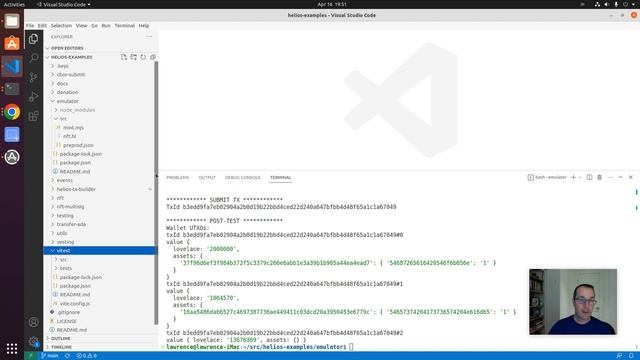
Task: Switch to the PROBLEMS tab
Action: (178, 178)
